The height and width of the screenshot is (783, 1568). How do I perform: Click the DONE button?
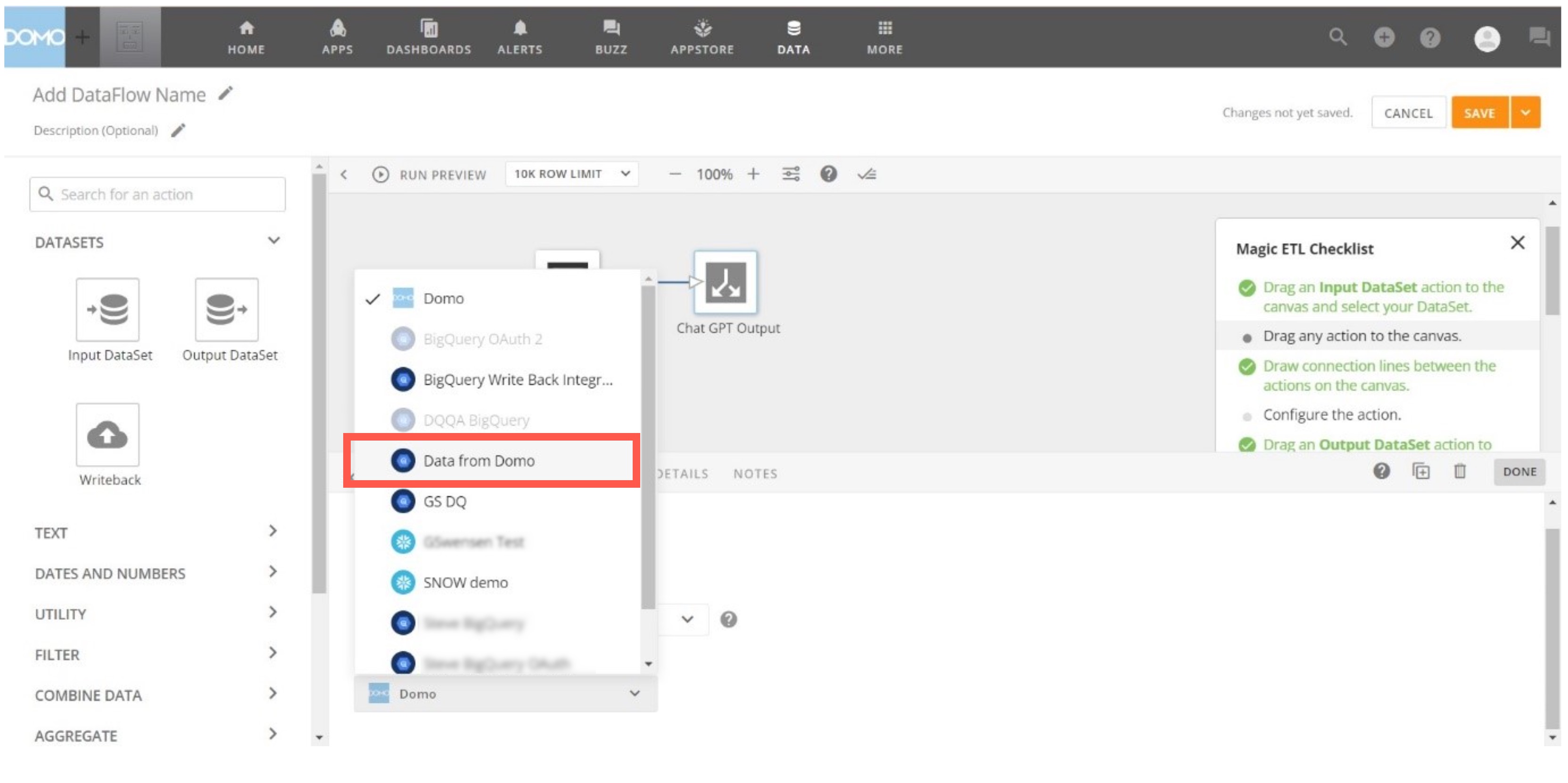[x=1519, y=471]
